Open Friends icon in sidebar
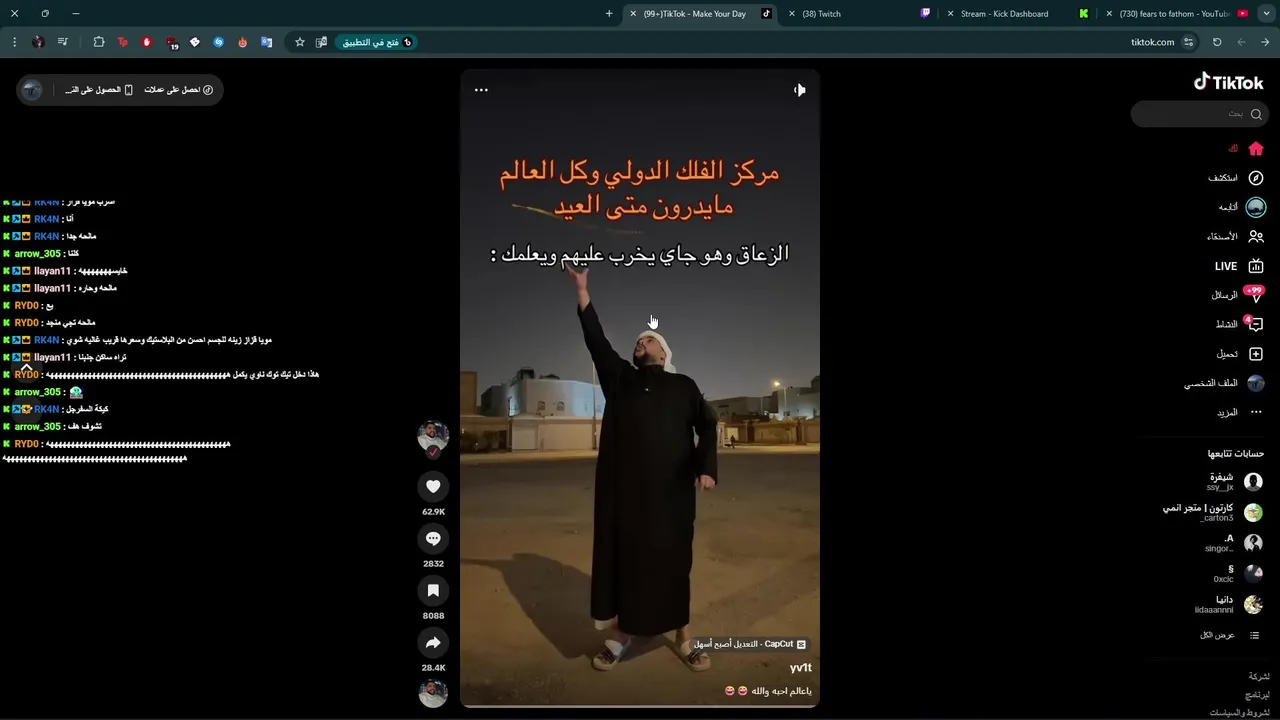The width and height of the screenshot is (1280, 720). pyautogui.click(x=1256, y=237)
